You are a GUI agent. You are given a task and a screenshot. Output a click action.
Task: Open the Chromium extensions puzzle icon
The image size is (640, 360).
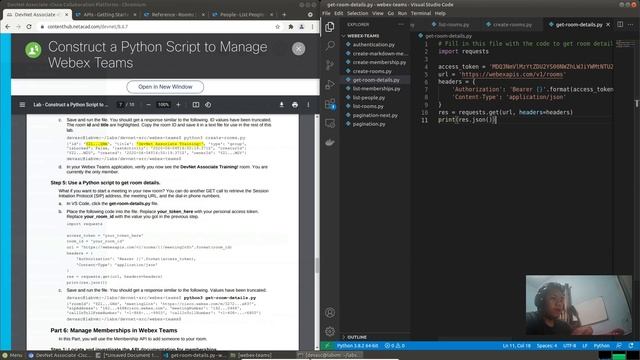pyautogui.click(x=291, y=27)
